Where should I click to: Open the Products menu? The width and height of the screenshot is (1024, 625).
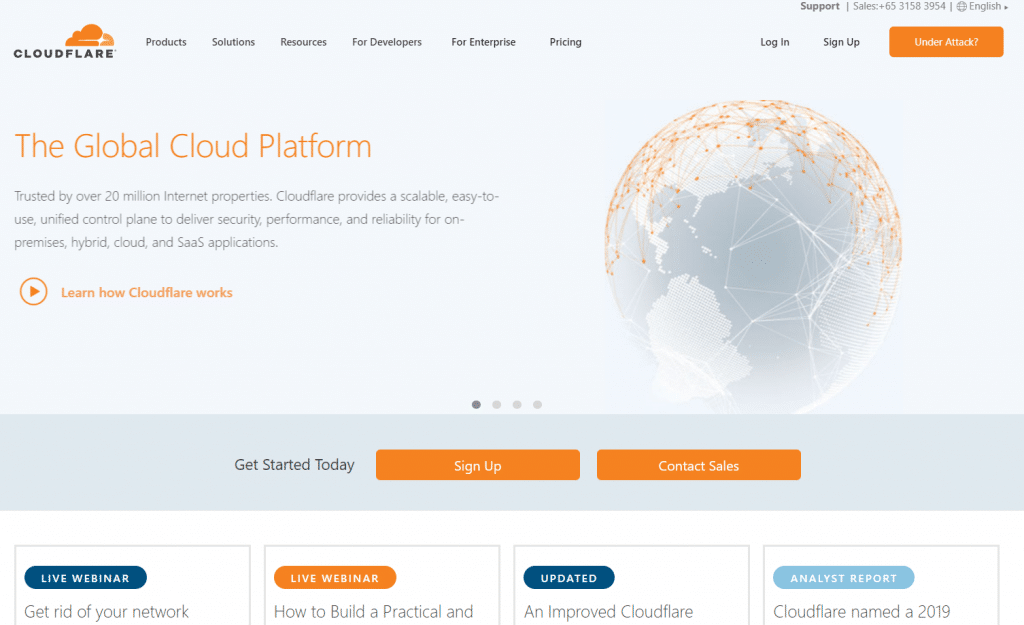(166, 42)
